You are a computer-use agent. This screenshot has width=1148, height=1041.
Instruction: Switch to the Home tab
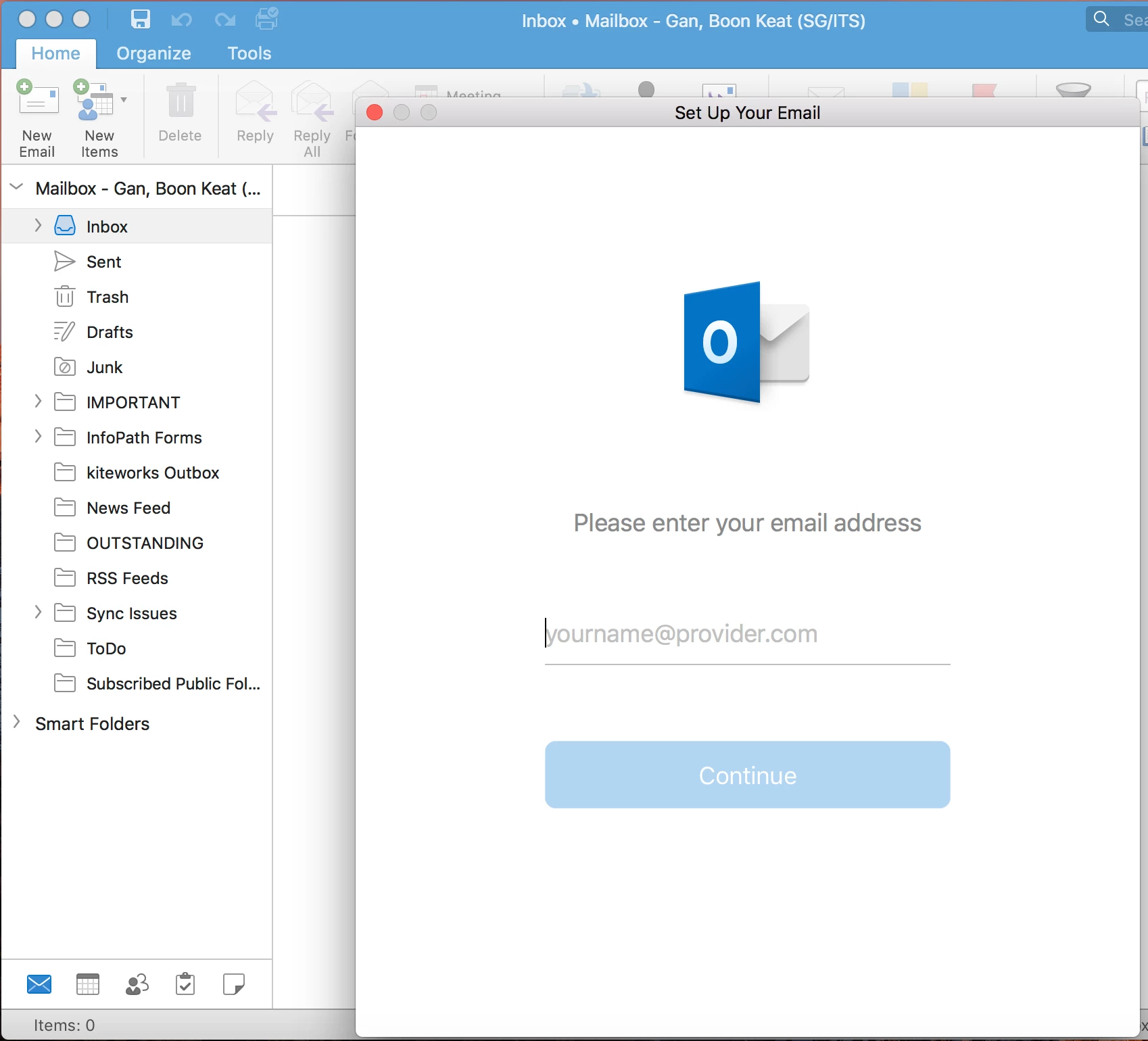point(56,53)
